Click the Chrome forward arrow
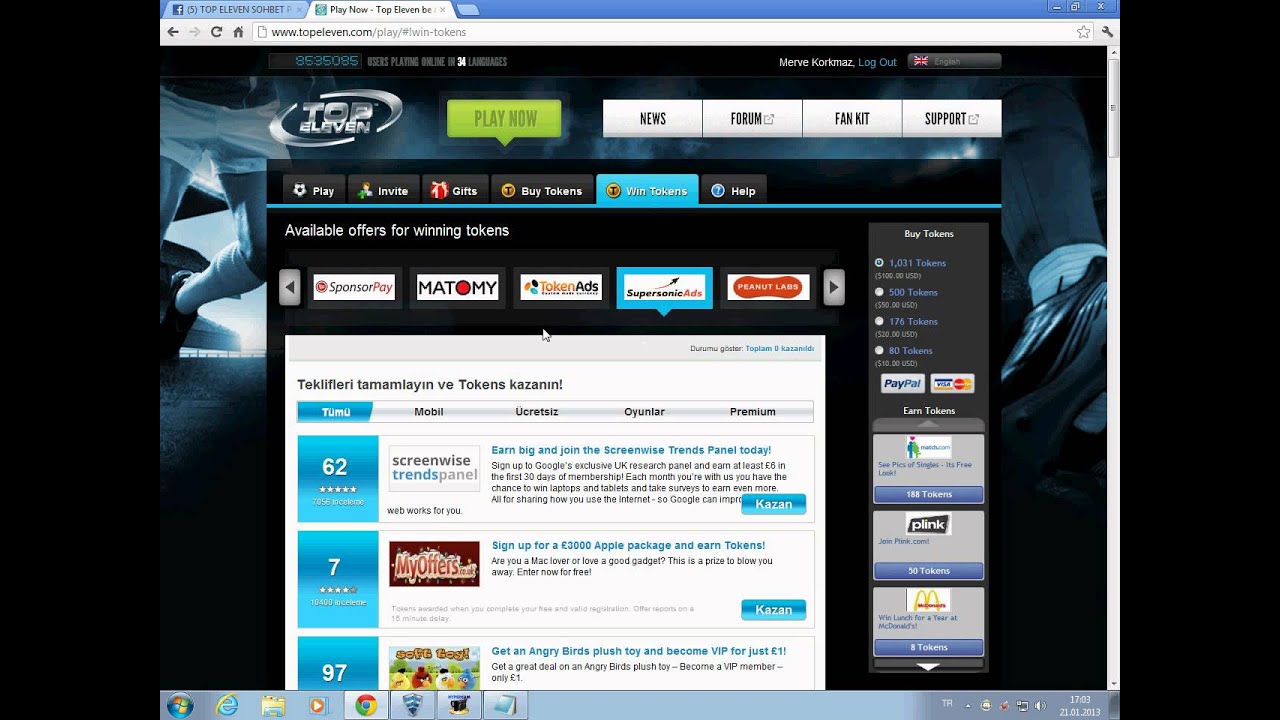This screenshot has height=720, width=1280. [x=194, y=32]
